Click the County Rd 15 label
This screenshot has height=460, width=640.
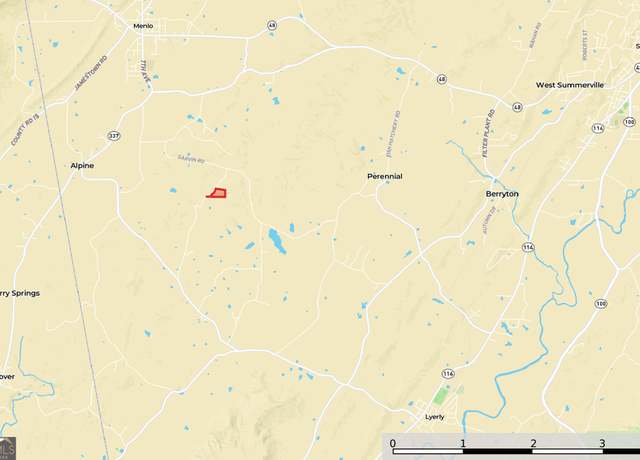pyautogui.click(x=25, y=130)
